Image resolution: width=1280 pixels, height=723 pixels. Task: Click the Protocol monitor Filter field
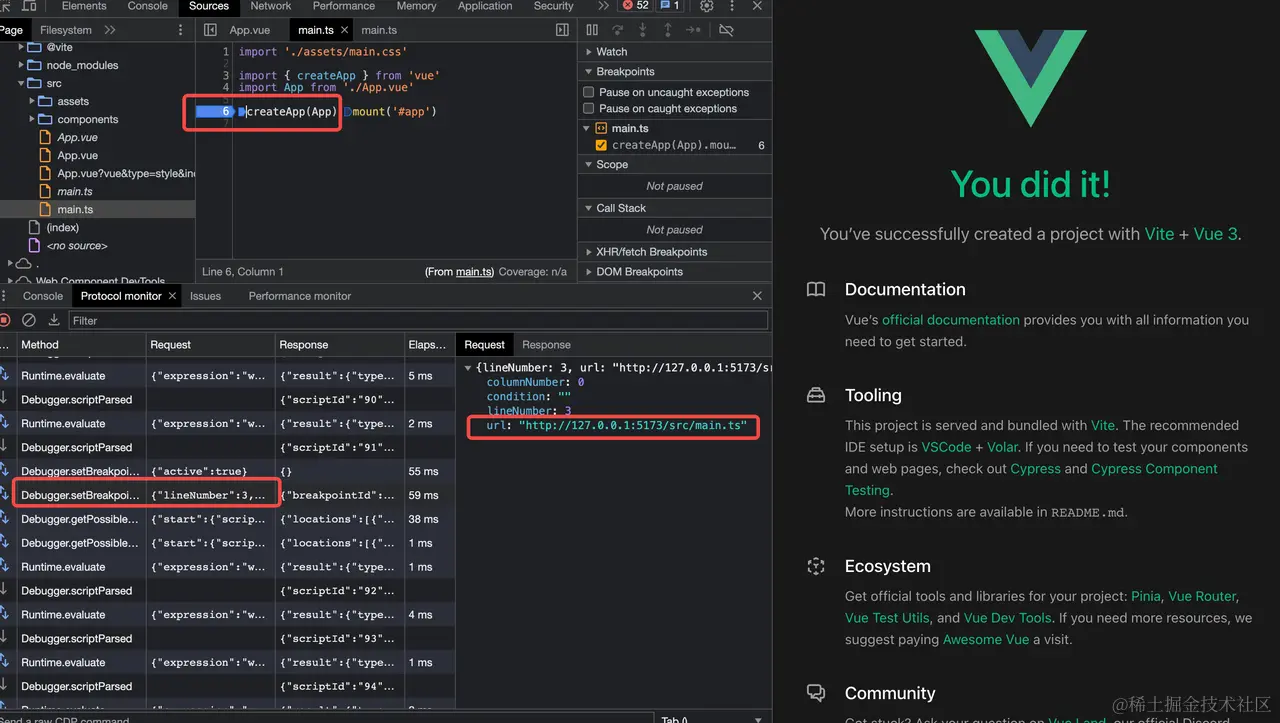point(418,321)
